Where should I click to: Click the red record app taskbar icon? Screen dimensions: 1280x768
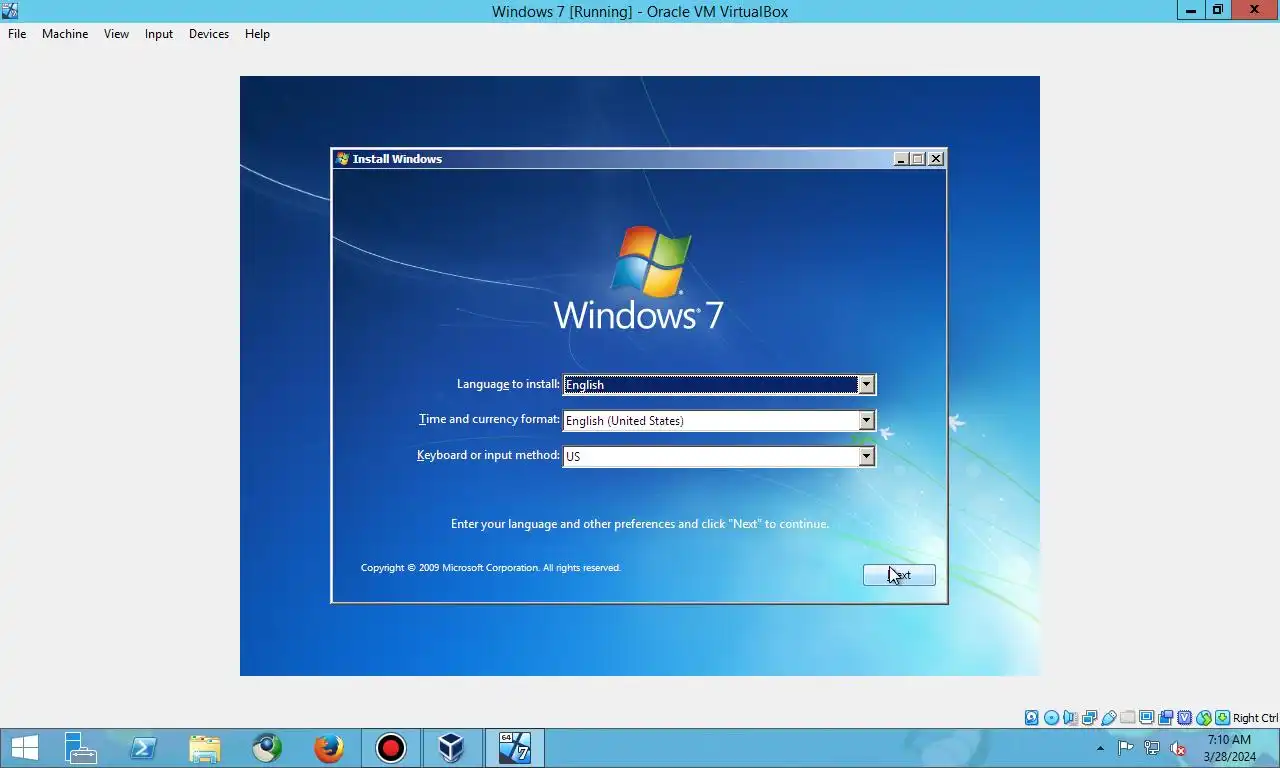pyautogui.click(x=390, y=748)
